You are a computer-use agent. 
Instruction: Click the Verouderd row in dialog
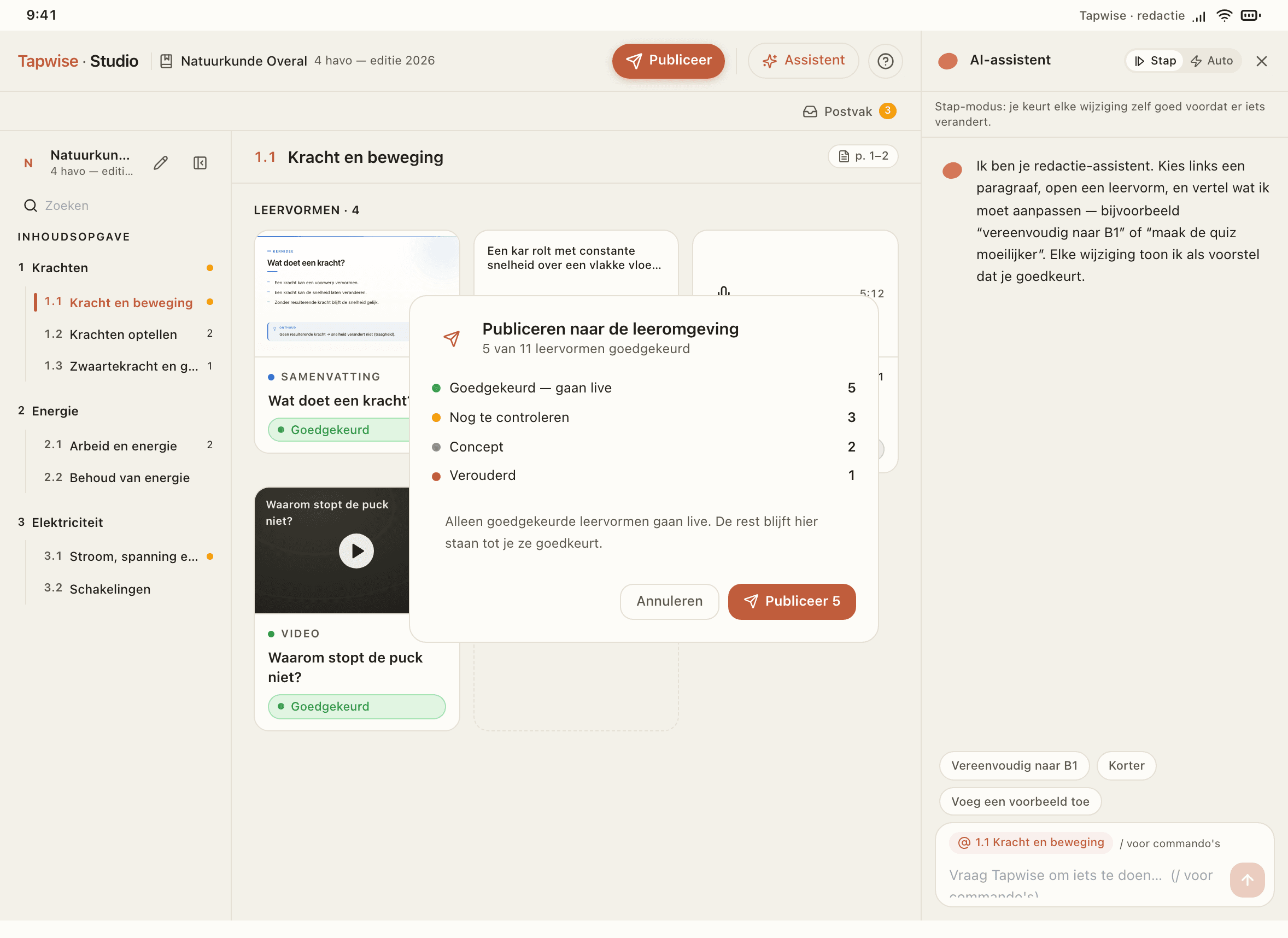(x=643, y=475)
